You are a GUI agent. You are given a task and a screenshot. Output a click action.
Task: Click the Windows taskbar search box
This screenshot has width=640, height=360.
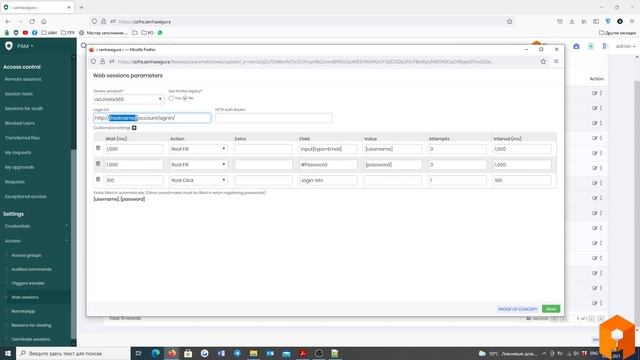(x=73, y=353)
